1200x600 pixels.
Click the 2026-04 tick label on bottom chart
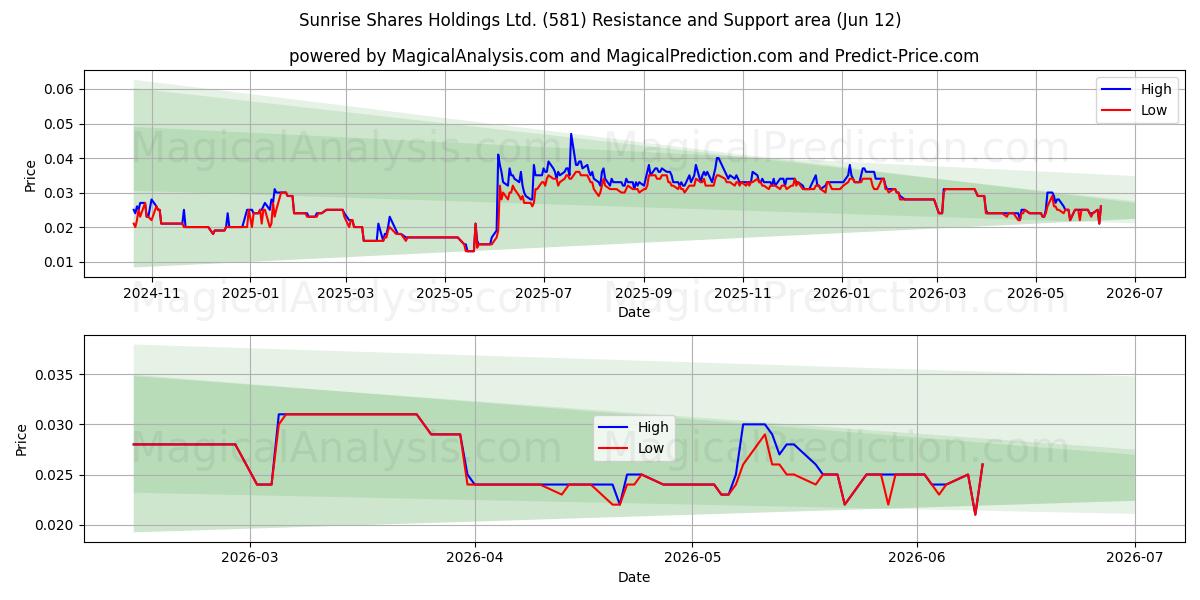pos(474,559)
